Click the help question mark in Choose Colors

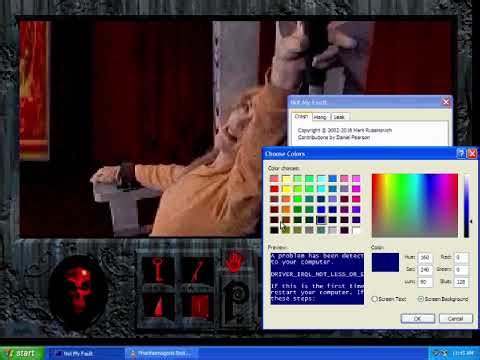tap(461, 154)
